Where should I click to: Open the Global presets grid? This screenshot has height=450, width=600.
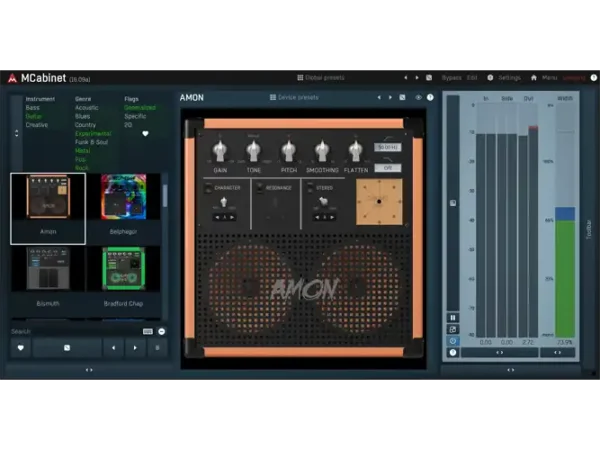(x=321, y=78)
